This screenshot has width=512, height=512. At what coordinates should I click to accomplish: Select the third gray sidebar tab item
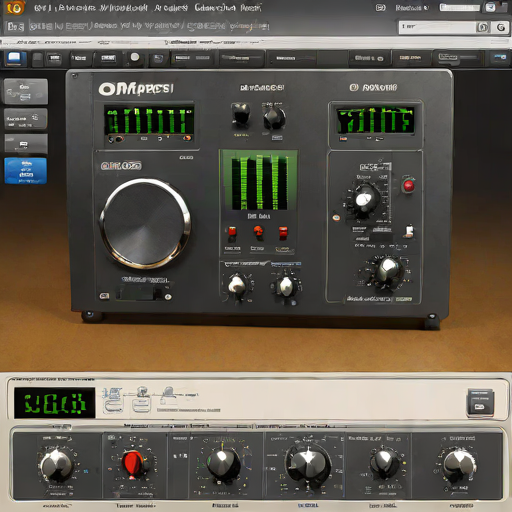pos(26,144)
